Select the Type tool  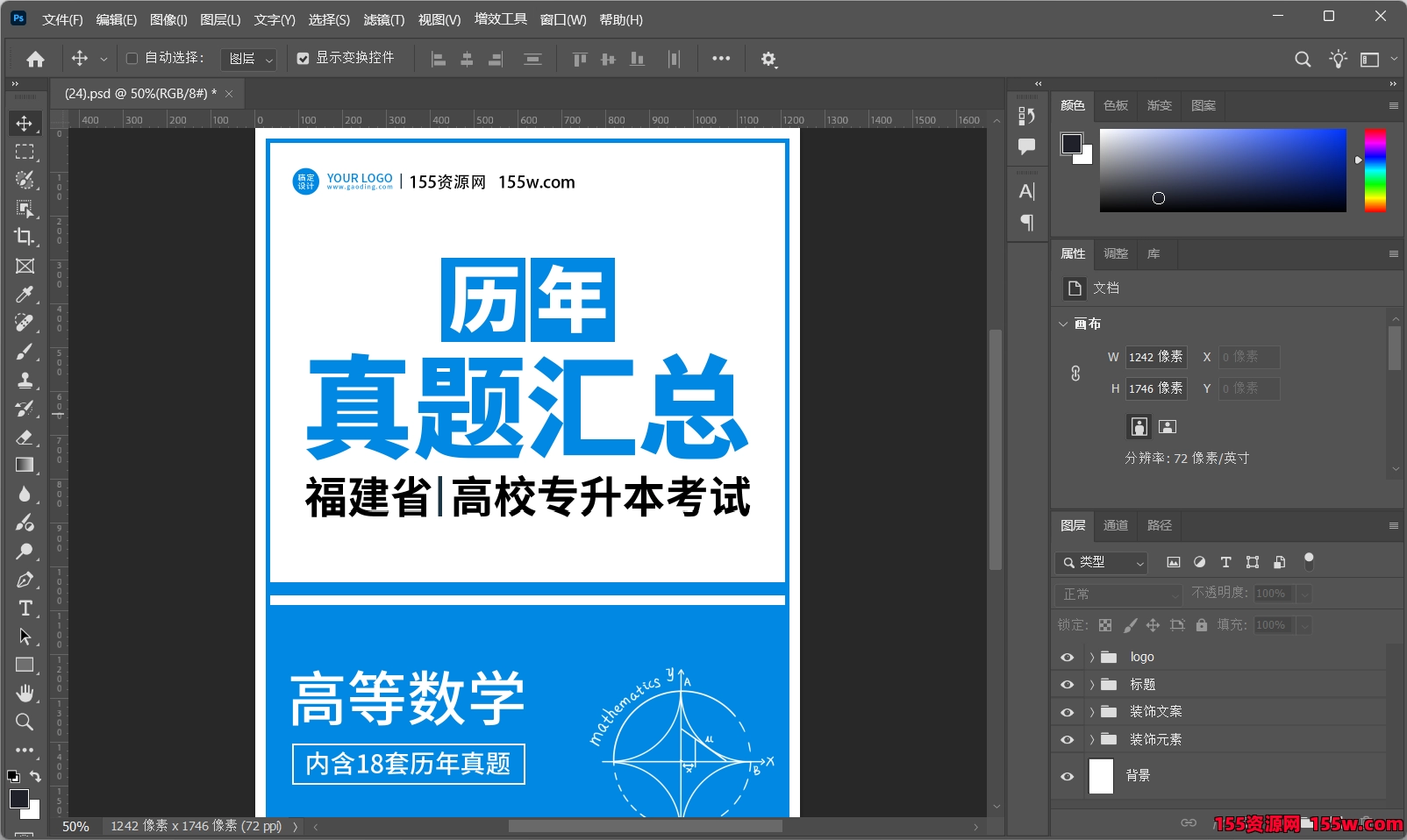[x=25, y=608]
